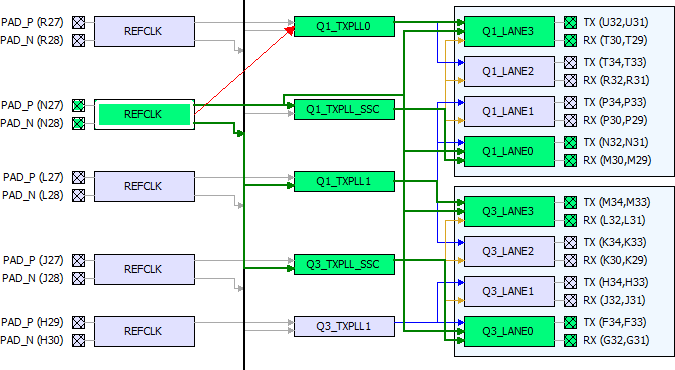Select the topmost REFCLK block
Viewport: 675px width, 370px height.
(x=144, y=31)
